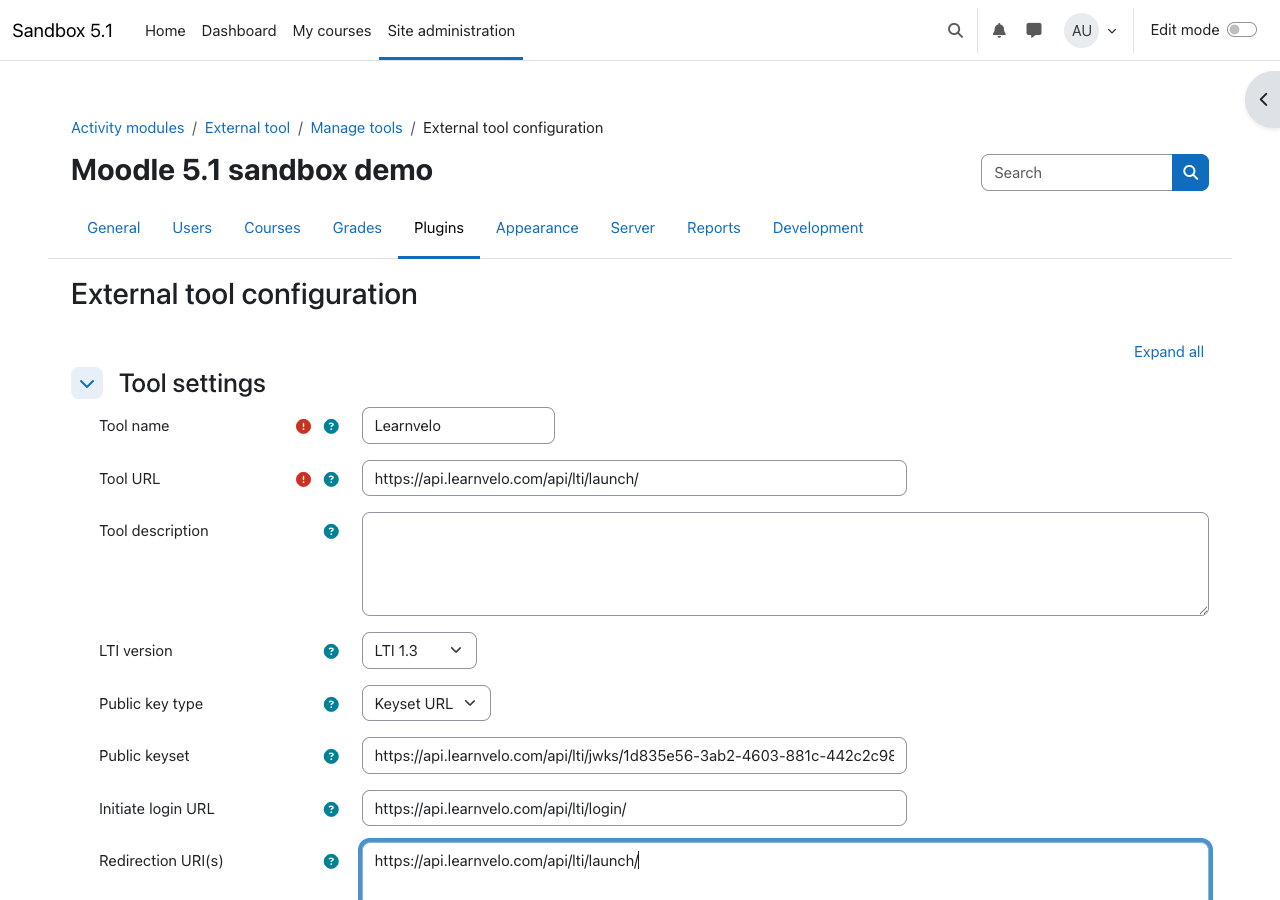Open the notifications bell
Screen dimensions: 1280x900
(999, 30)
